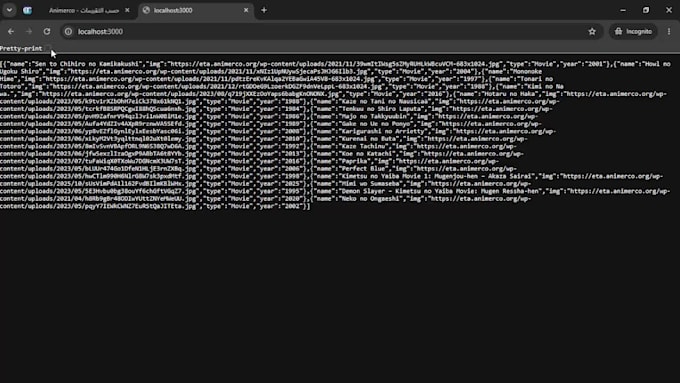Image resolution: width=680 pixels, height=383 pixels.
Task: Click the text "Kurenai no Buta"
Action: [369, 139]
